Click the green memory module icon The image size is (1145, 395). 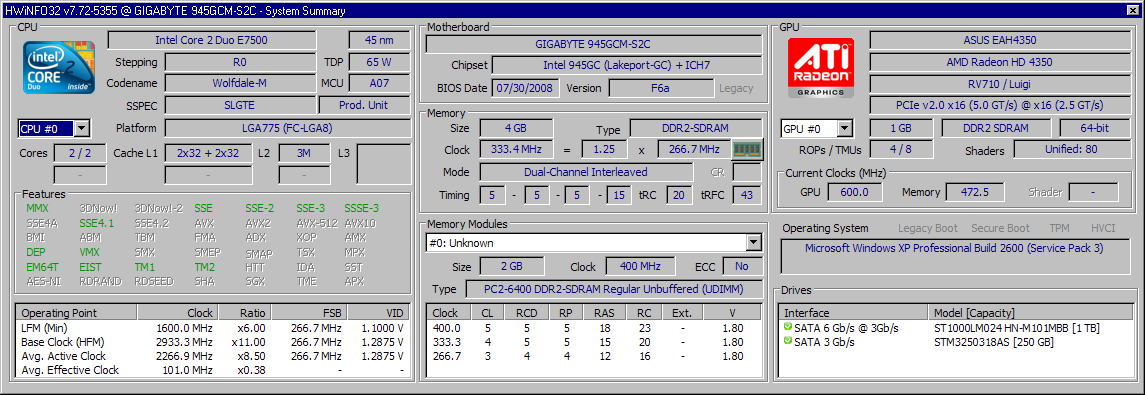[x=747, y=150]
